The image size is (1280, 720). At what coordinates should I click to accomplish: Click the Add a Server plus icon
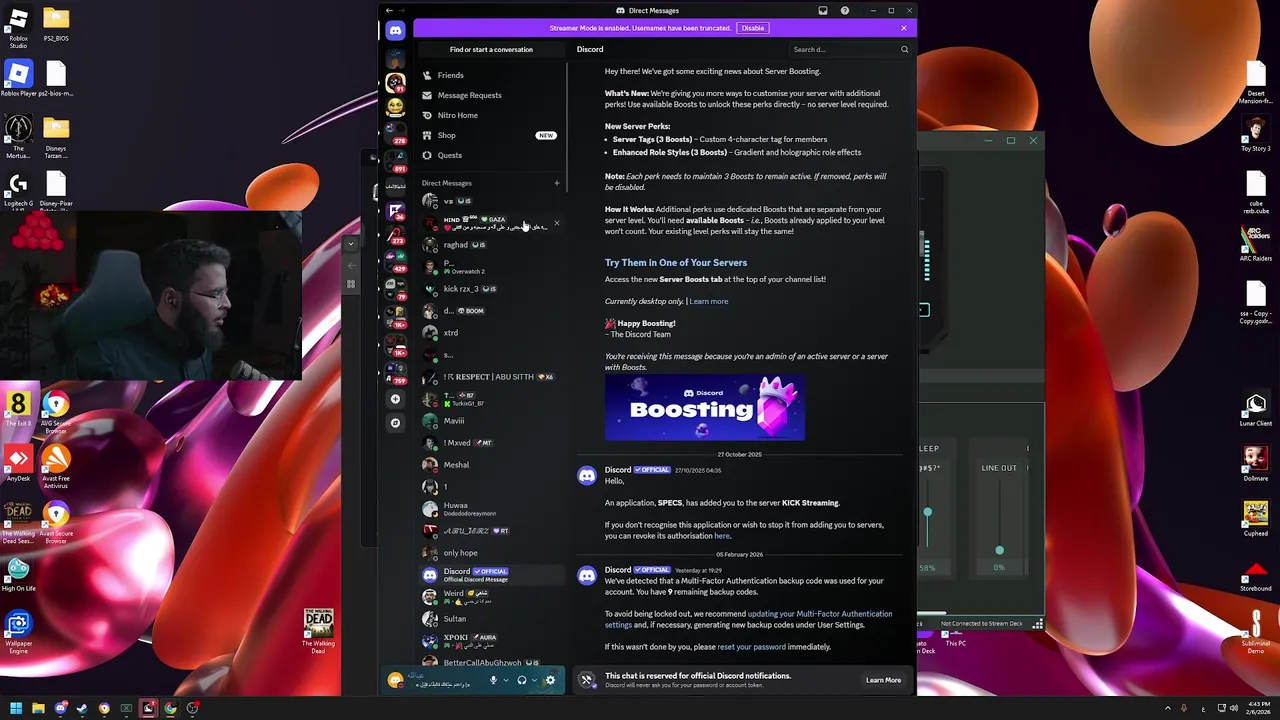click(396, 399)
